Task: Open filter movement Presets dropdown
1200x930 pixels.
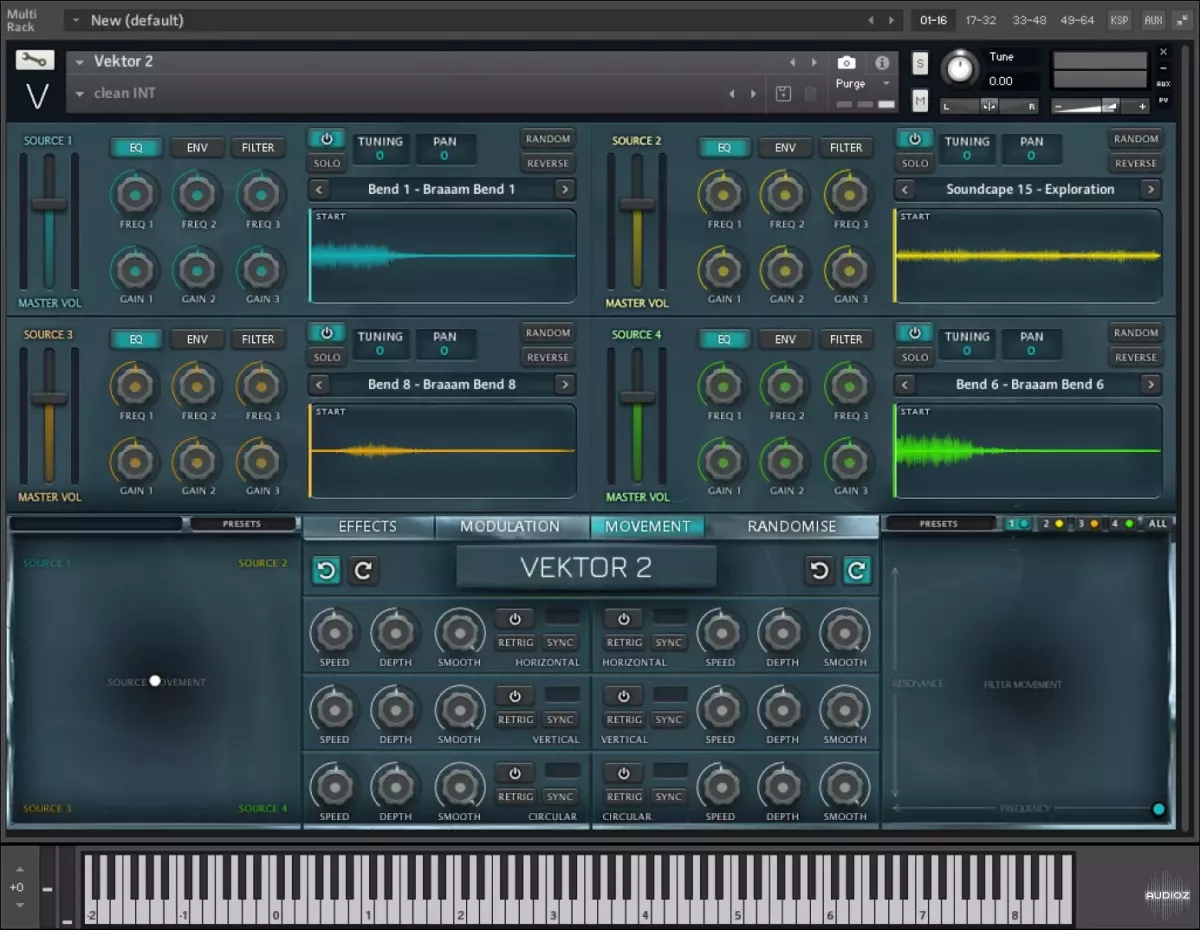Action: (939, 523)
